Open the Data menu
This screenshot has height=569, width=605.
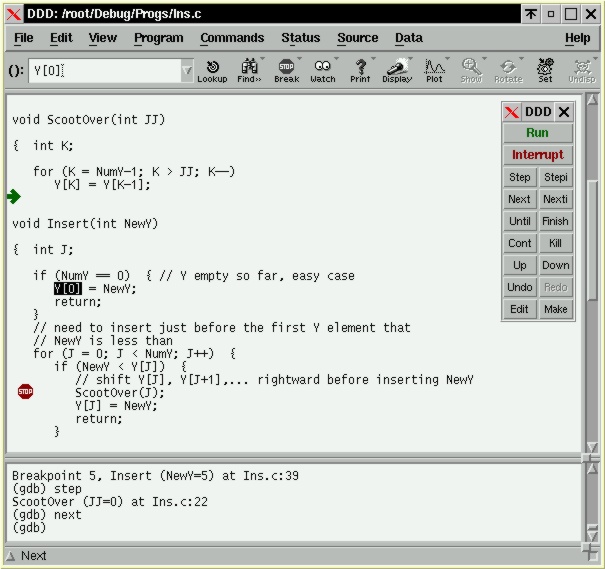[x=408, y=38]
